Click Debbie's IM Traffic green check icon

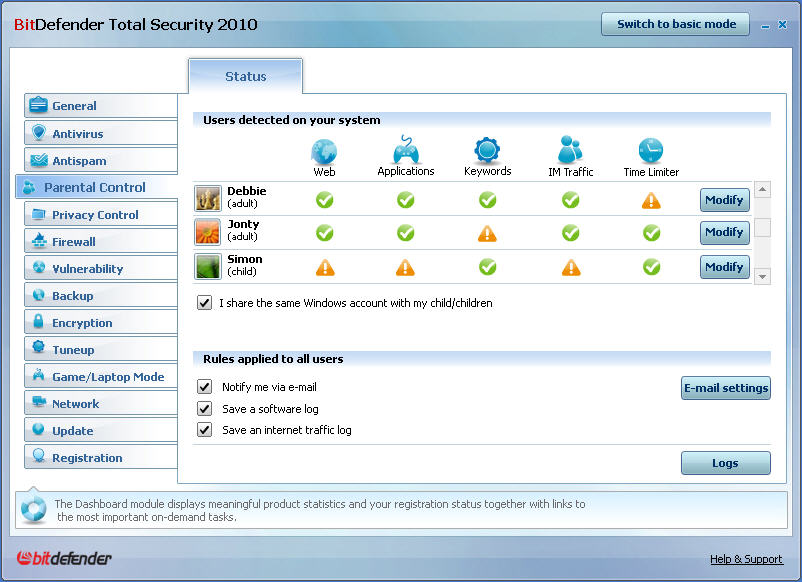[x=570, y=199]
